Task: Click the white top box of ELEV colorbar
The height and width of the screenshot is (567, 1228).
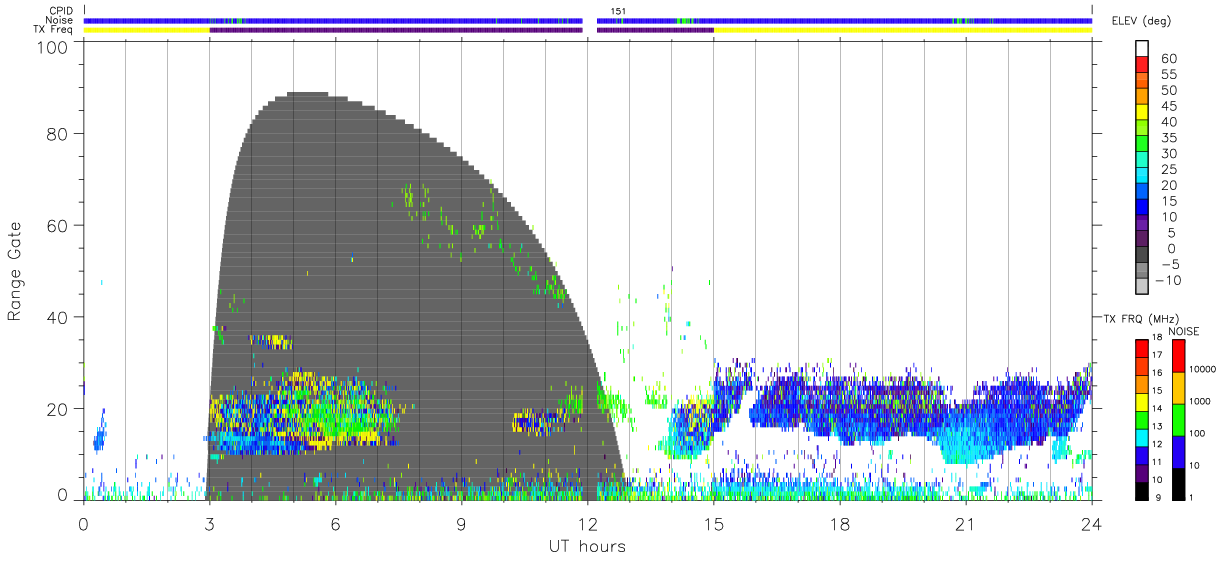Action: pos(1141,47)
